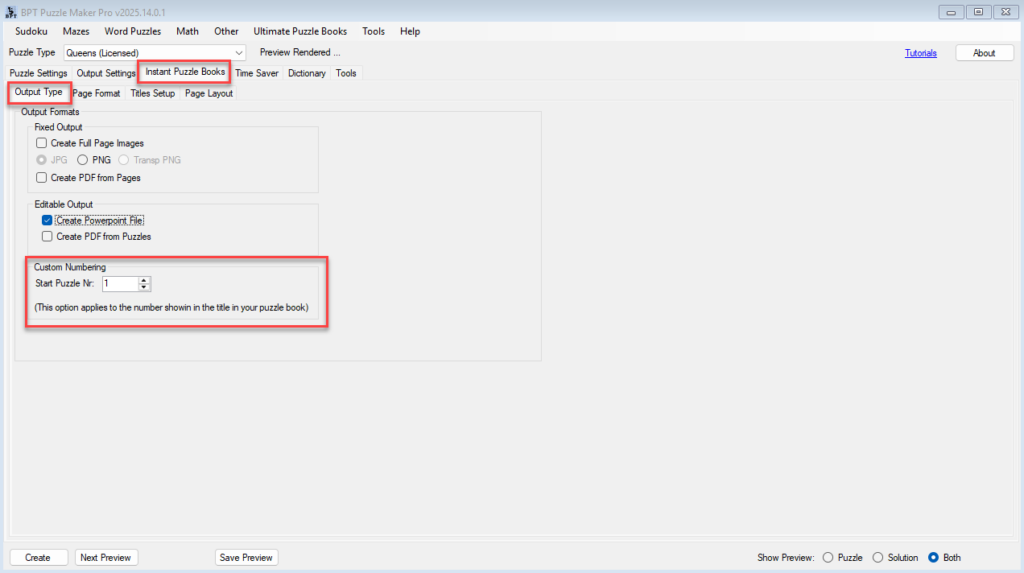This screenshot has width=1024, height=573.
Task: Click the BPT Puzzle Maker app icon
Action: [x=11, y=11]
